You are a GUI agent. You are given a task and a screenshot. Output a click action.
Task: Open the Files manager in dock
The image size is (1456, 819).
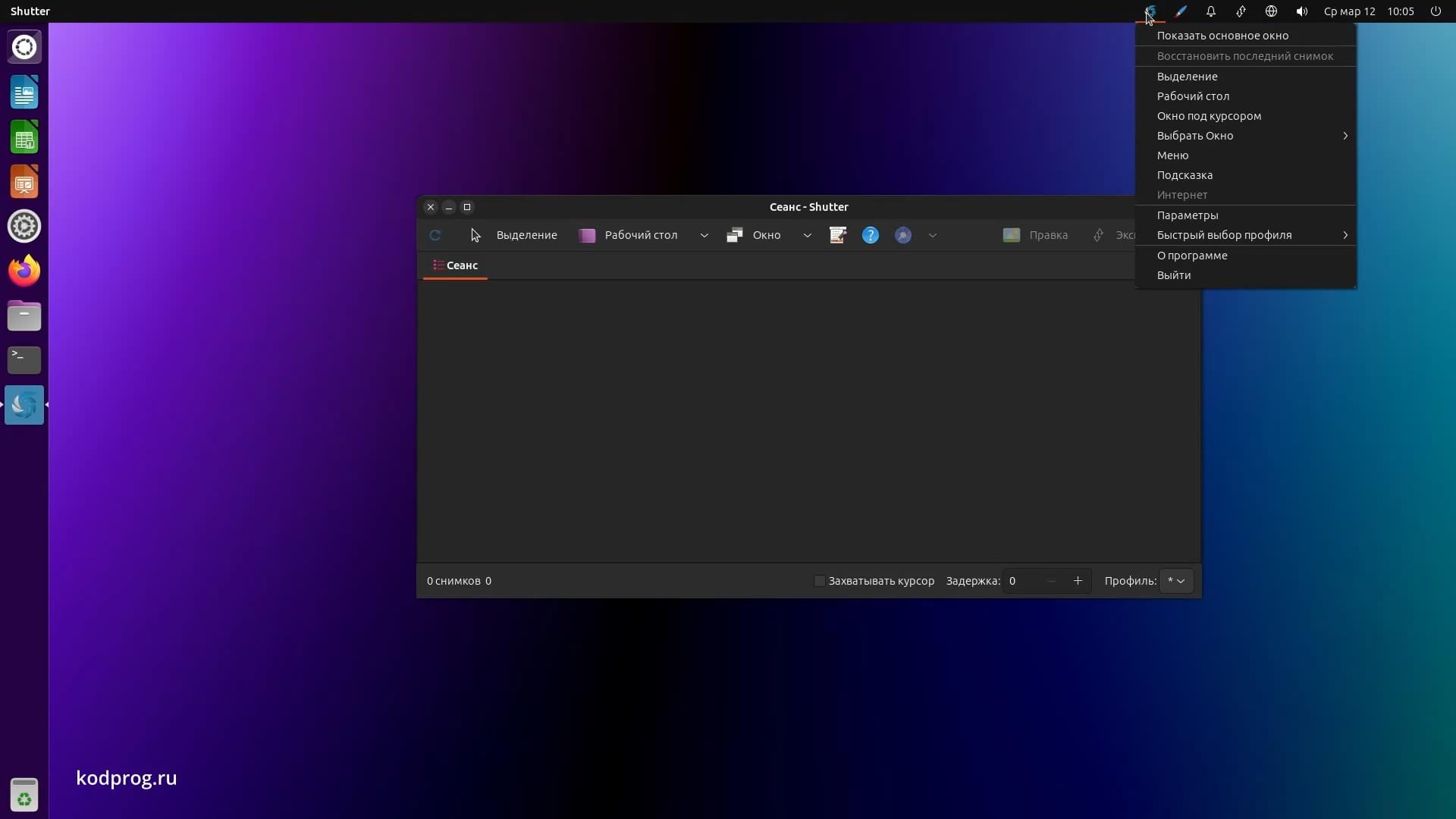click(x=24, y=315)
